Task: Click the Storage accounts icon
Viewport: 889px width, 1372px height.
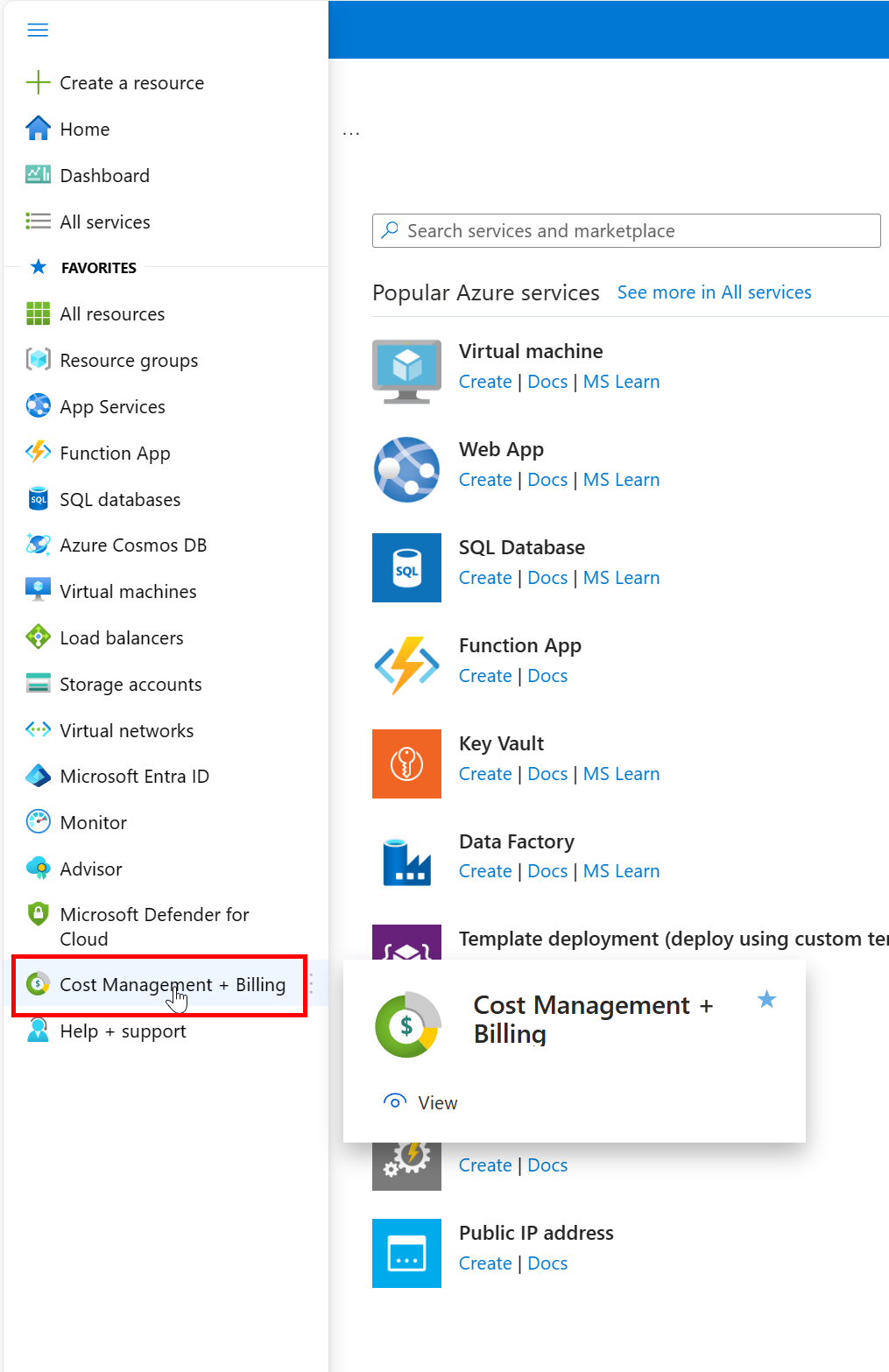Action: (x=38, y=684)
